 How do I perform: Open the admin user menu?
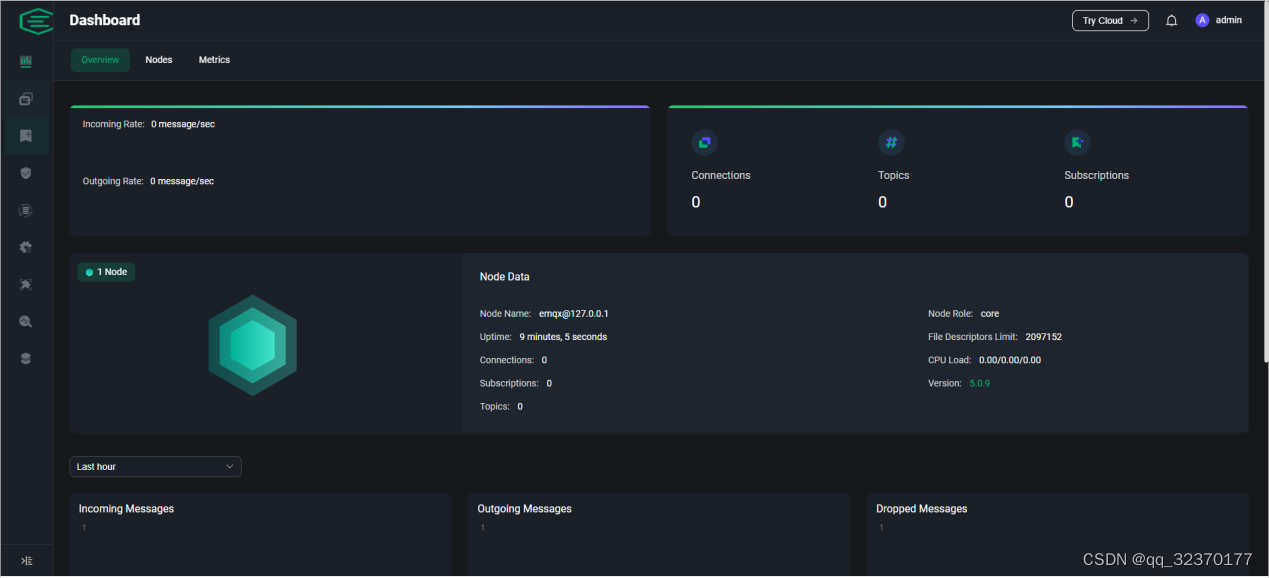tap(1219, 20)
